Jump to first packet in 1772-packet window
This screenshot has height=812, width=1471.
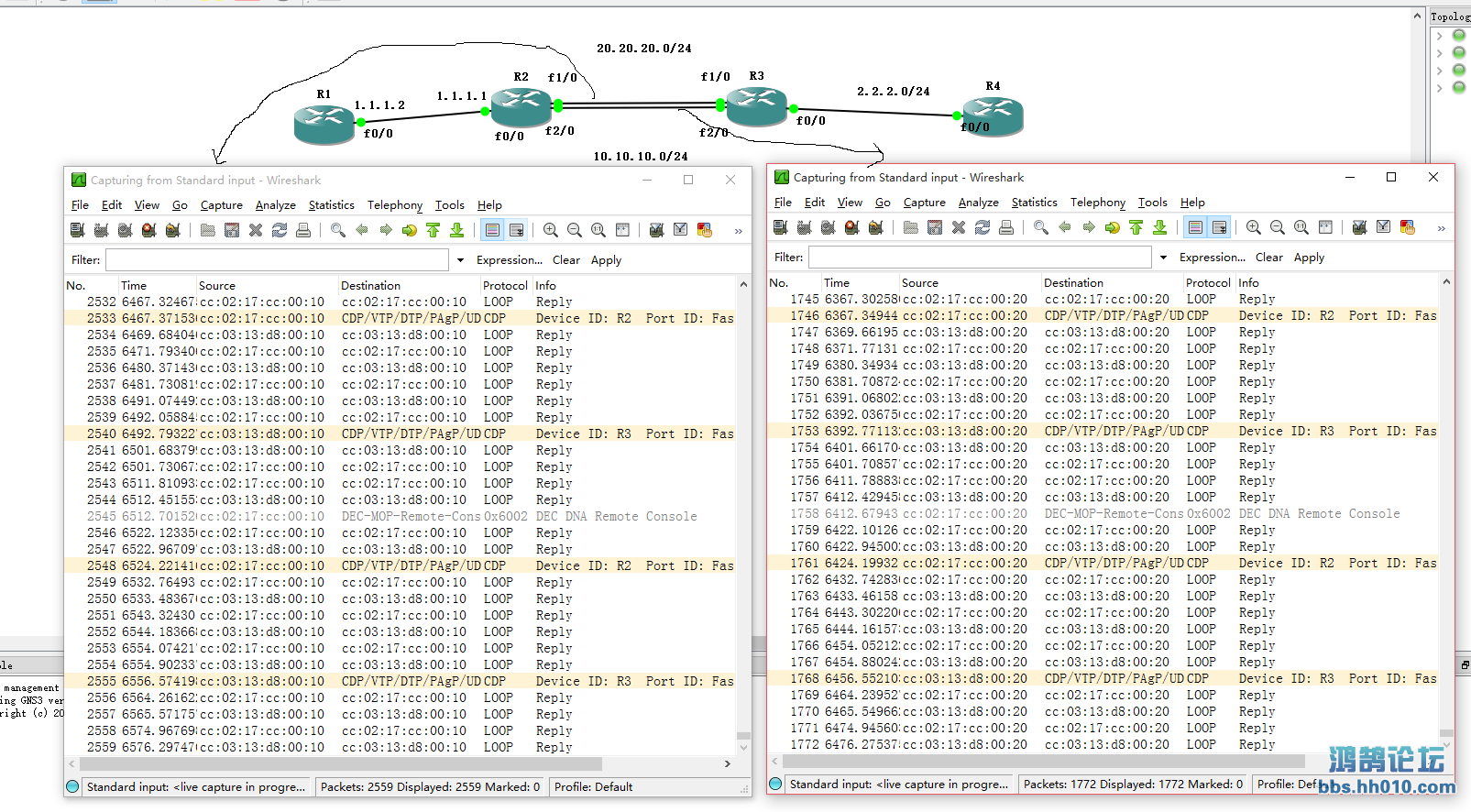point(1136,227)
